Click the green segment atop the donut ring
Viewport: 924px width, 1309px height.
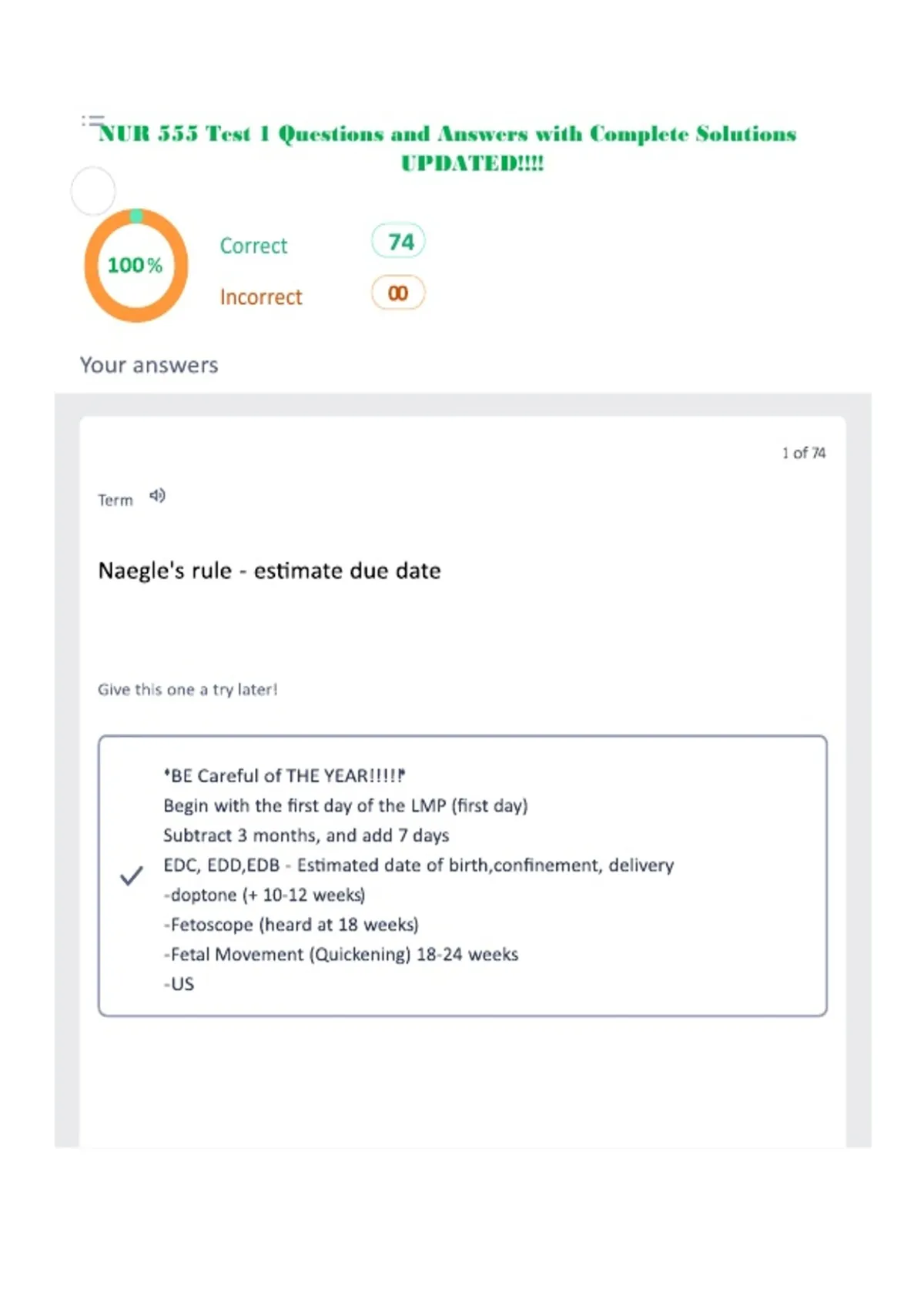pos(136,216)
